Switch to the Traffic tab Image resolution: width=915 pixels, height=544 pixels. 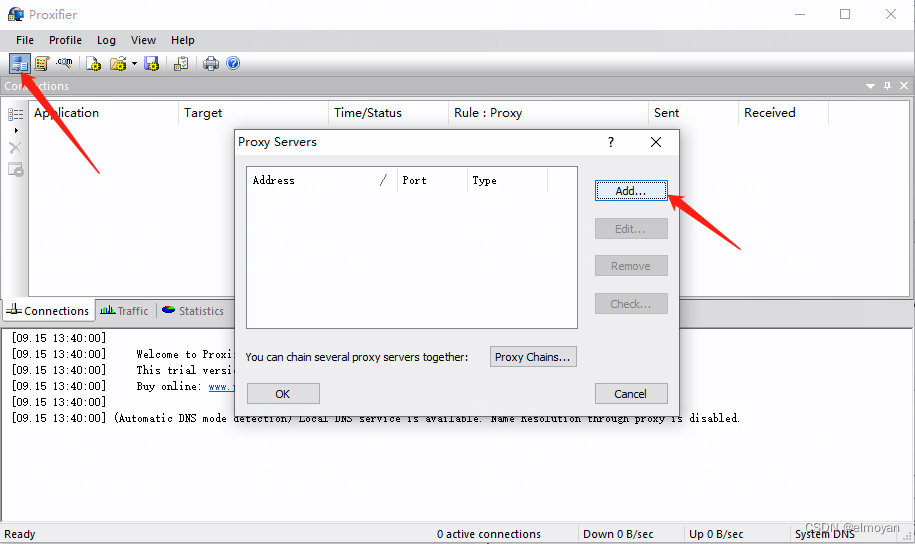(x=124, y=311)
